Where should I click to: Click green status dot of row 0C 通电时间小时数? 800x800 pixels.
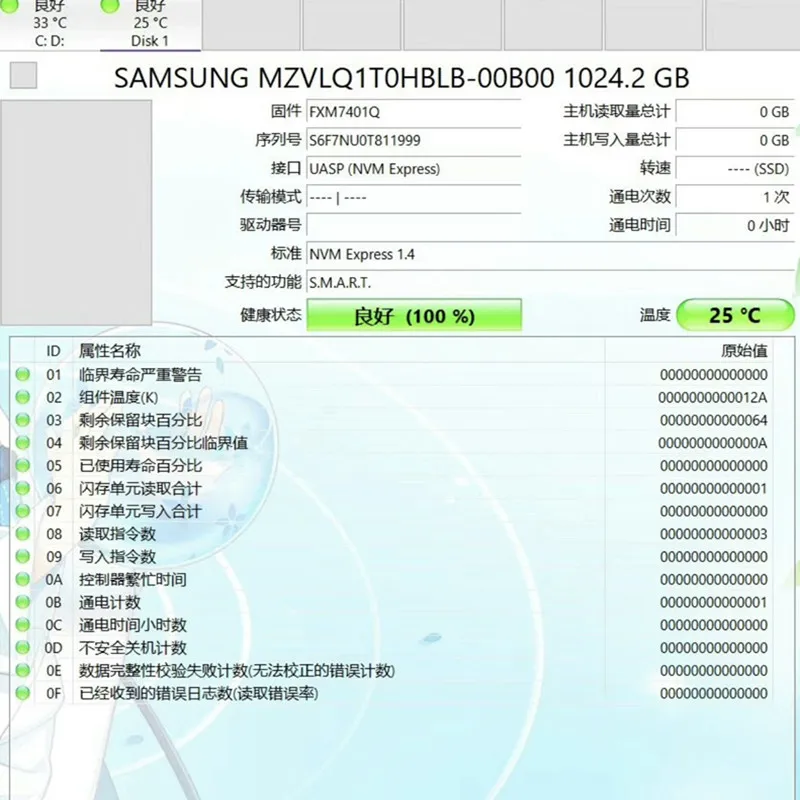(22, 624)
